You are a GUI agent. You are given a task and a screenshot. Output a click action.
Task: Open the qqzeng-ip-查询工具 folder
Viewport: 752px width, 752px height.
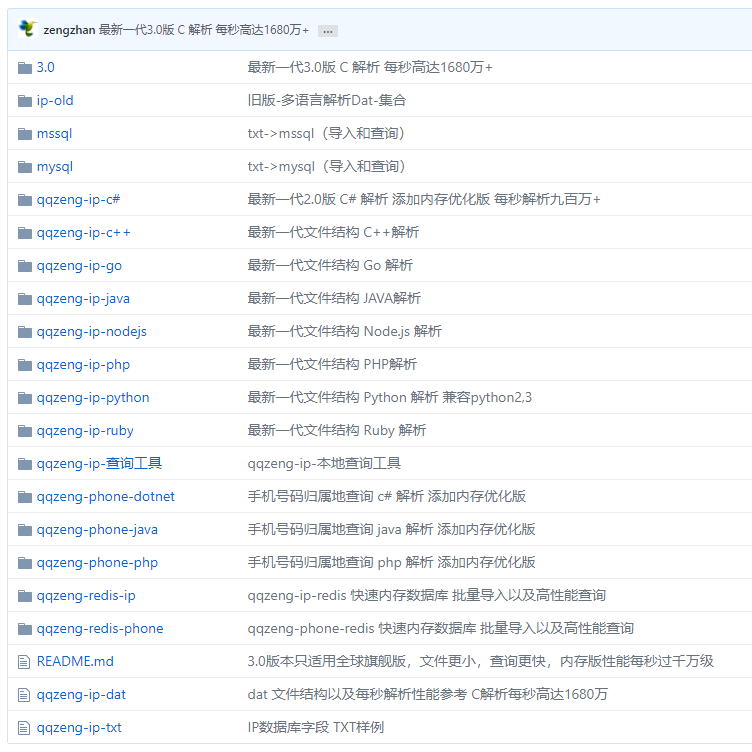pyautogui.click(x=99, y=464)
